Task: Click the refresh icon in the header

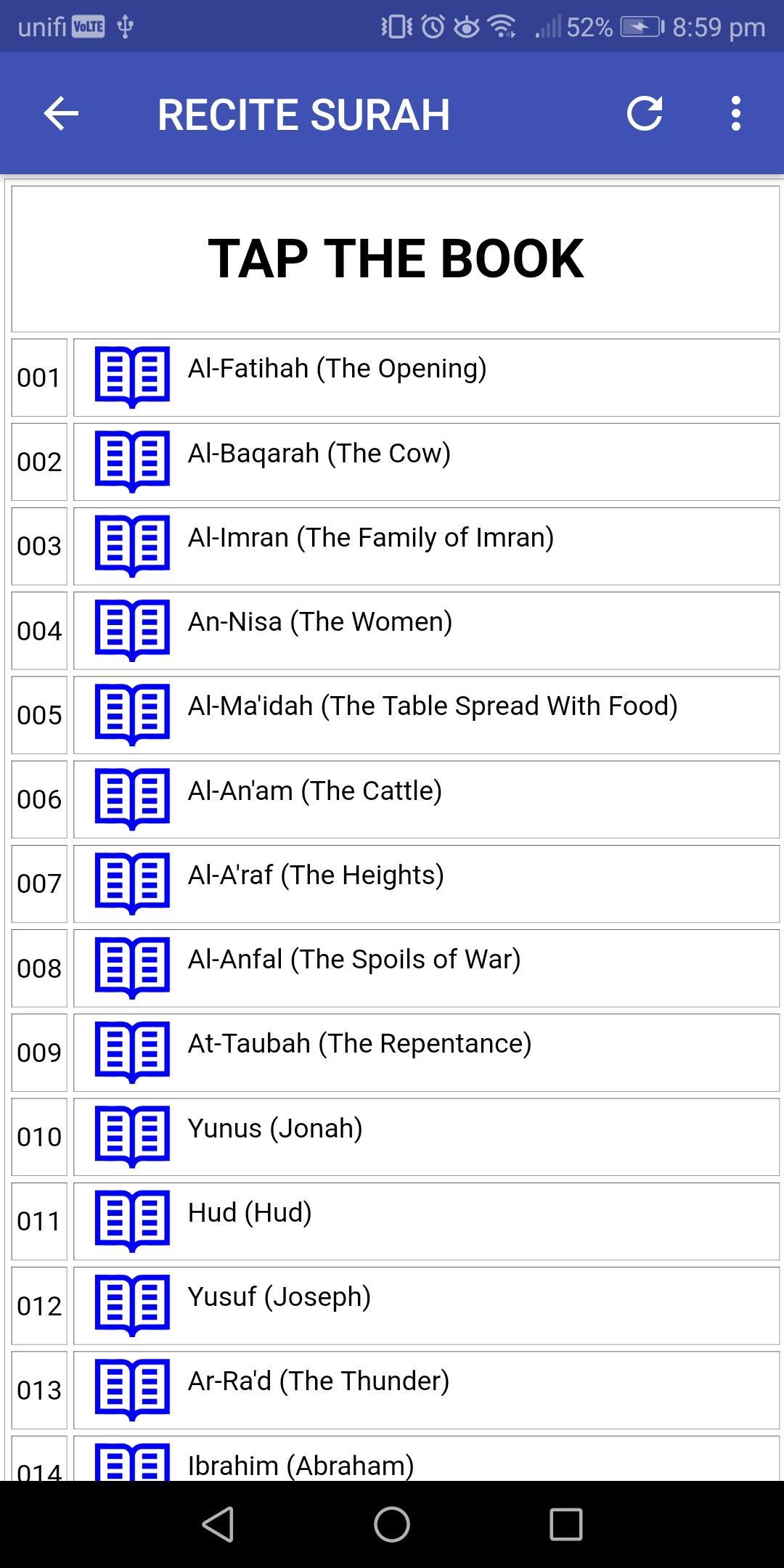Action: [x=644, y=113]
